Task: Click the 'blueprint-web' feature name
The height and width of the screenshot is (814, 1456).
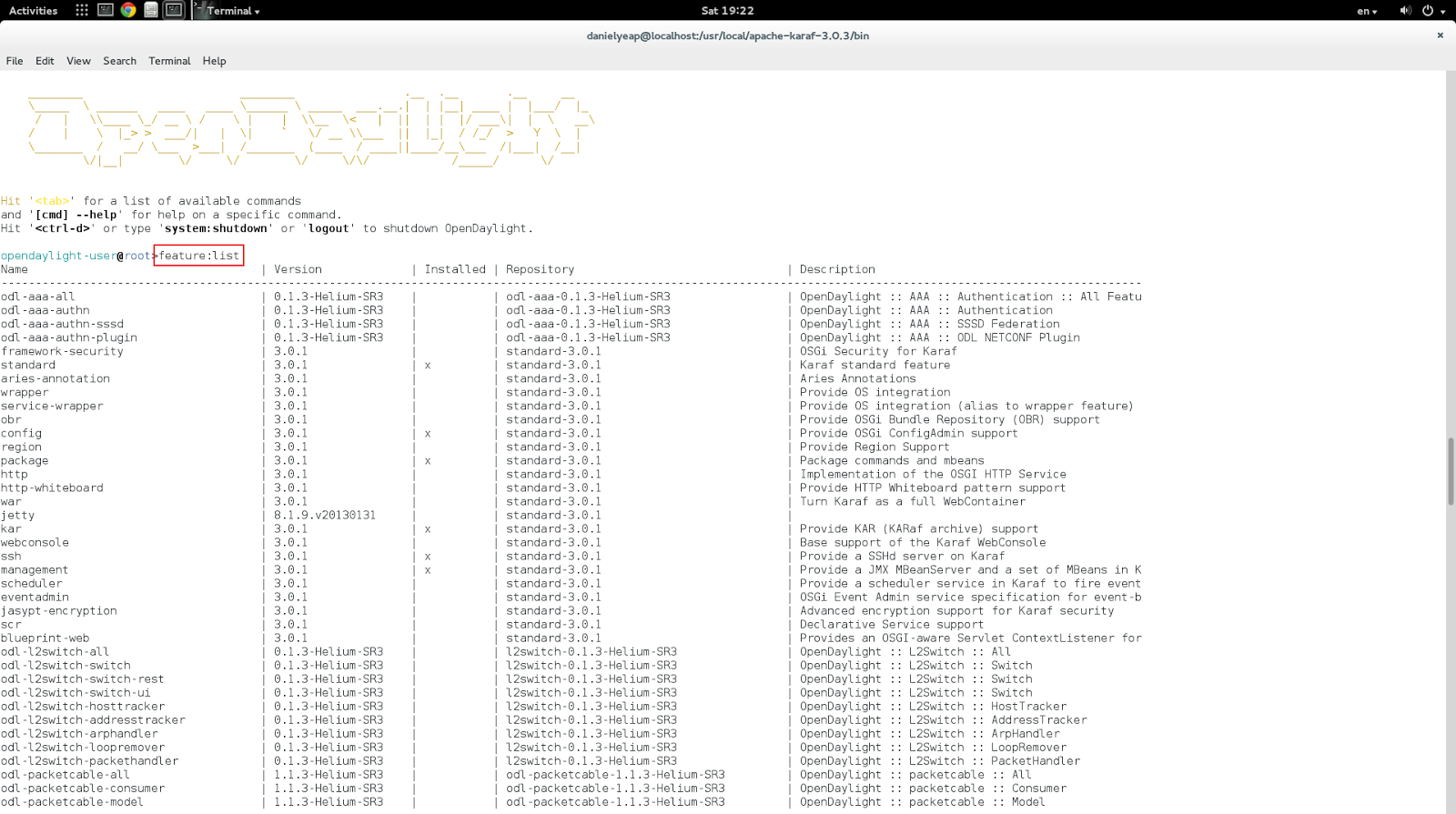Action: coord(45,638)
